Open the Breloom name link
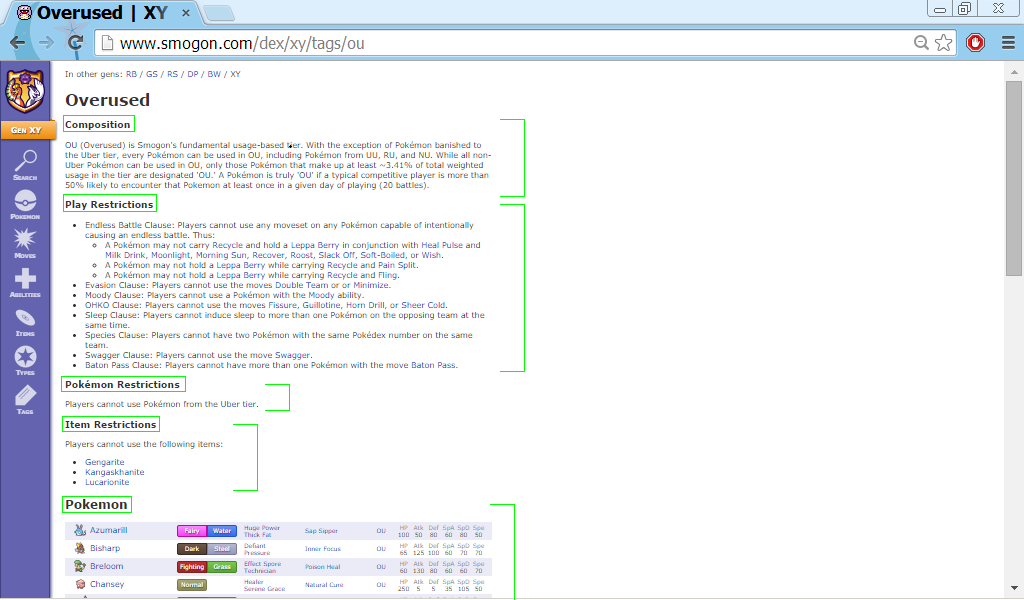This screenshot has height=600, width=1024. click(x=106, y=566)
